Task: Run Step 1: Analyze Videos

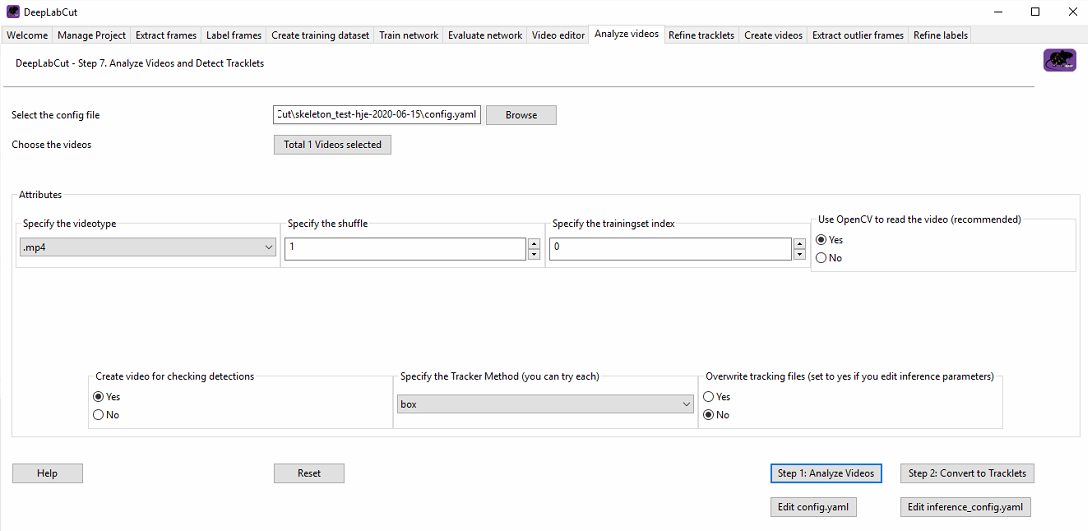Action: [x=826, y=473]
